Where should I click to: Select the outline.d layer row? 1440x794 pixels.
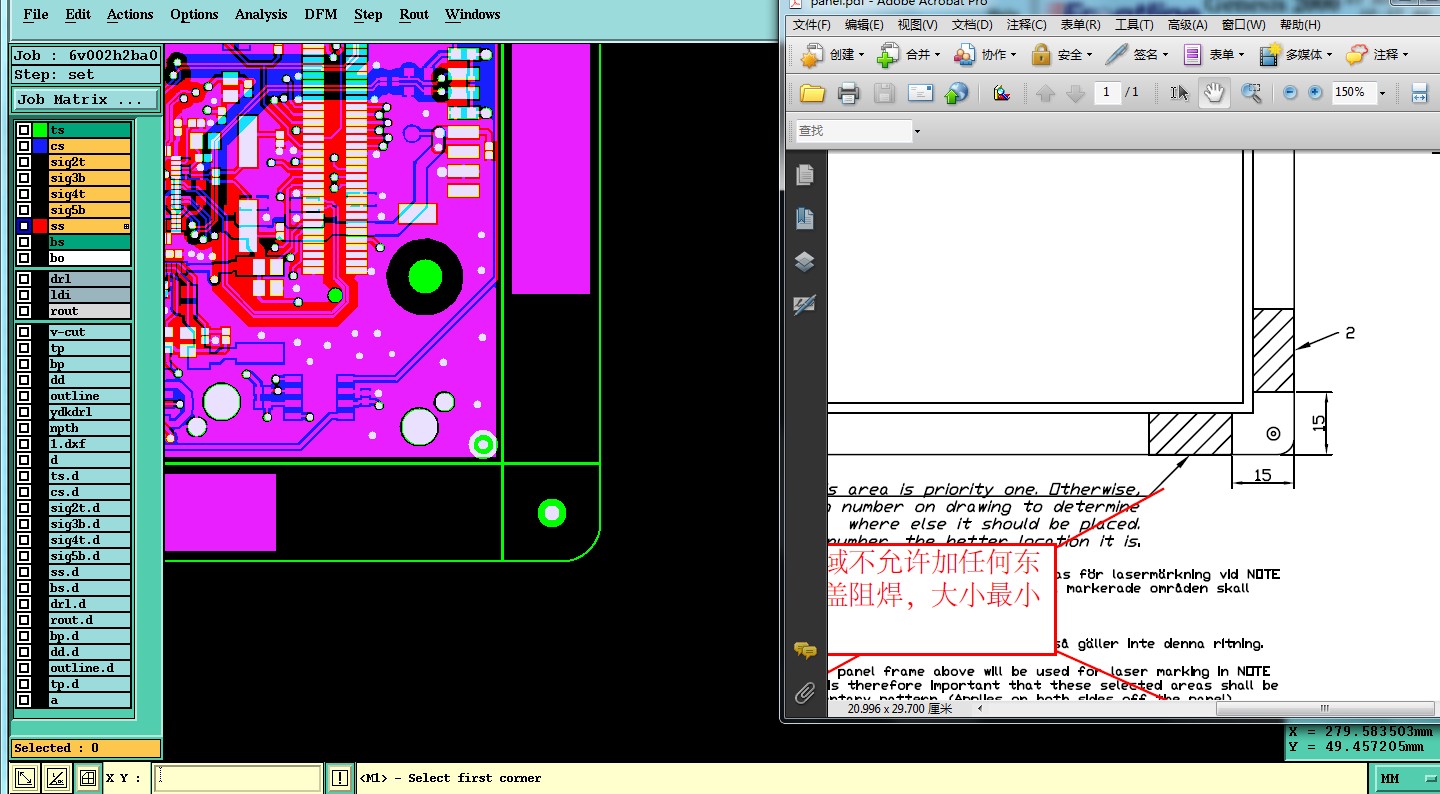[x=90, y=668]
